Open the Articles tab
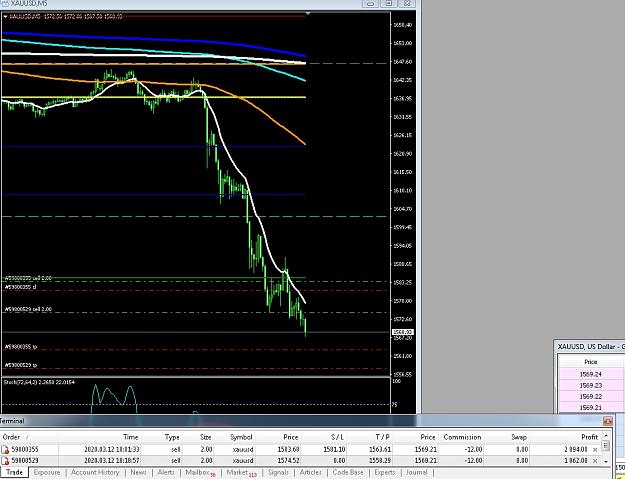The width and height of the screenshot is (625, 479). coord(311,472)
